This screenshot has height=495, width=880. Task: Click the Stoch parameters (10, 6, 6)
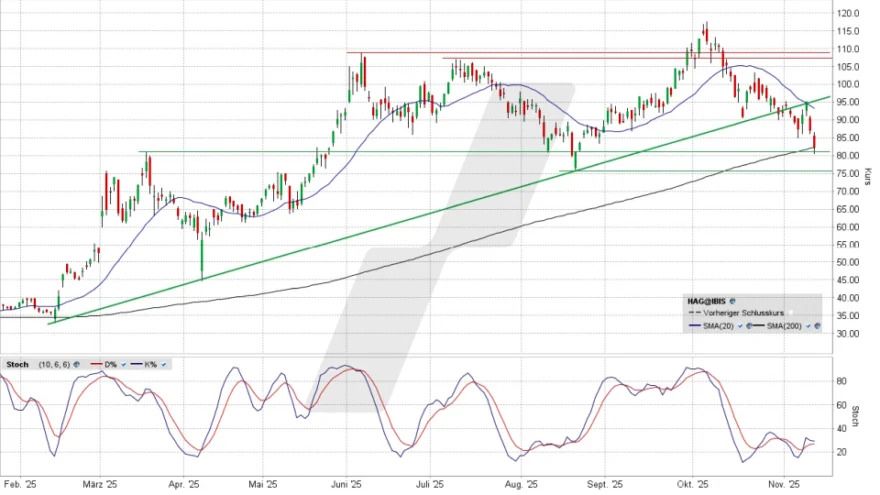[54, 364]
